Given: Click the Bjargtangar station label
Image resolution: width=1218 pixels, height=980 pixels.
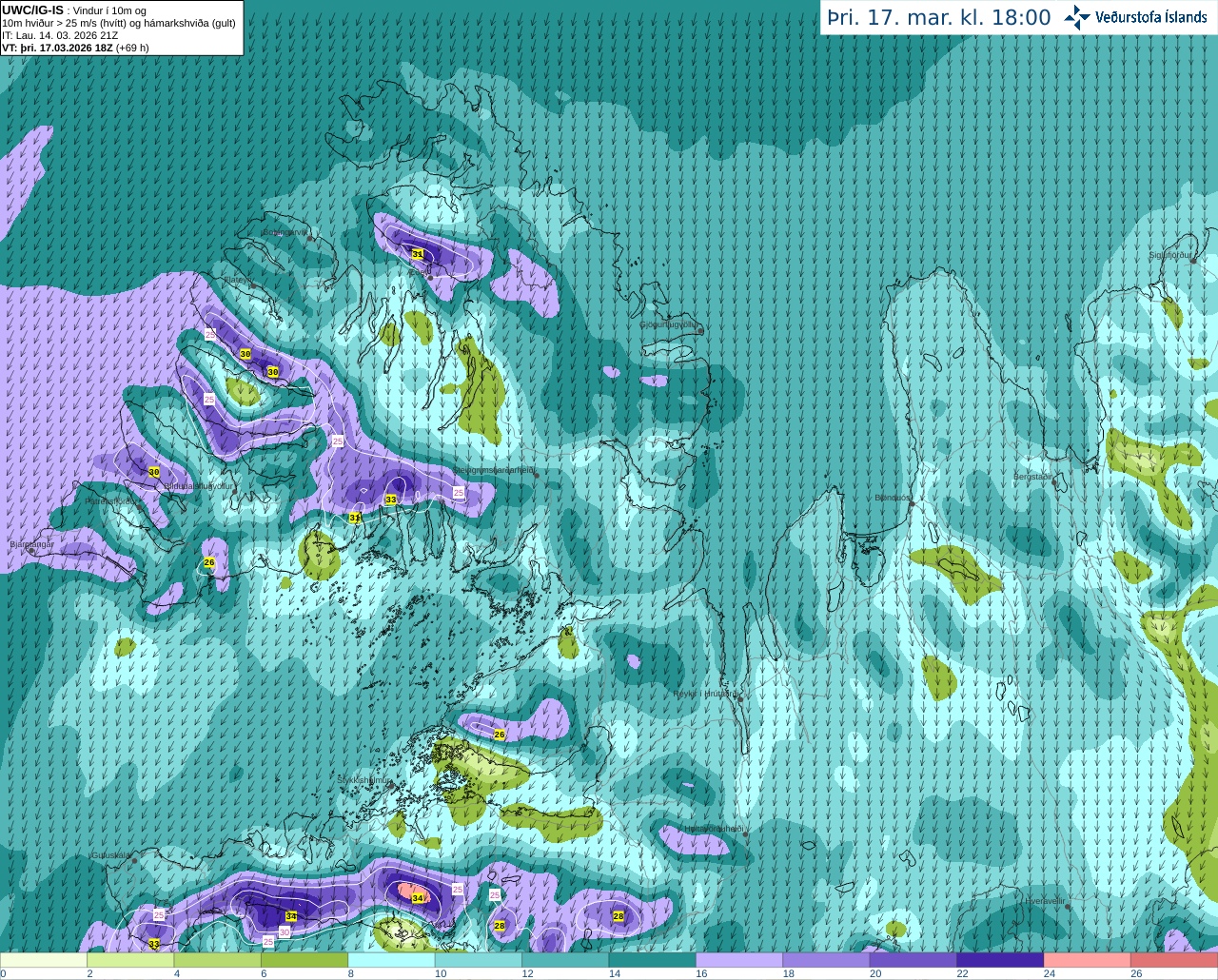Looking at the screenshot, I should click(x=31, y=544).
